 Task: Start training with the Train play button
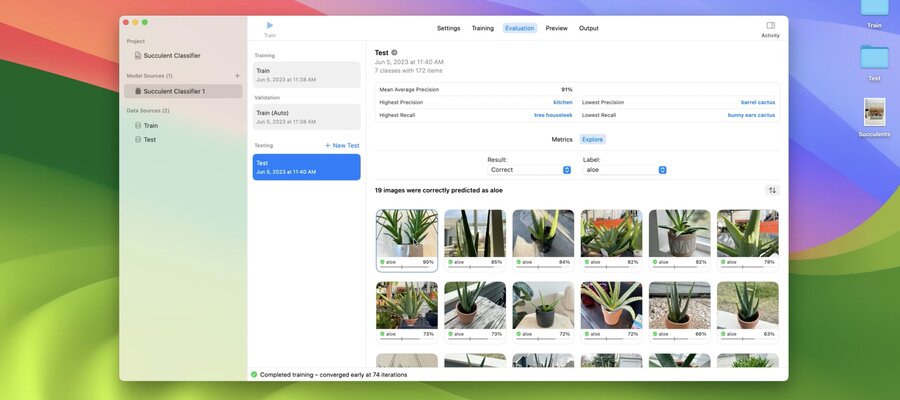pos(270,25)
